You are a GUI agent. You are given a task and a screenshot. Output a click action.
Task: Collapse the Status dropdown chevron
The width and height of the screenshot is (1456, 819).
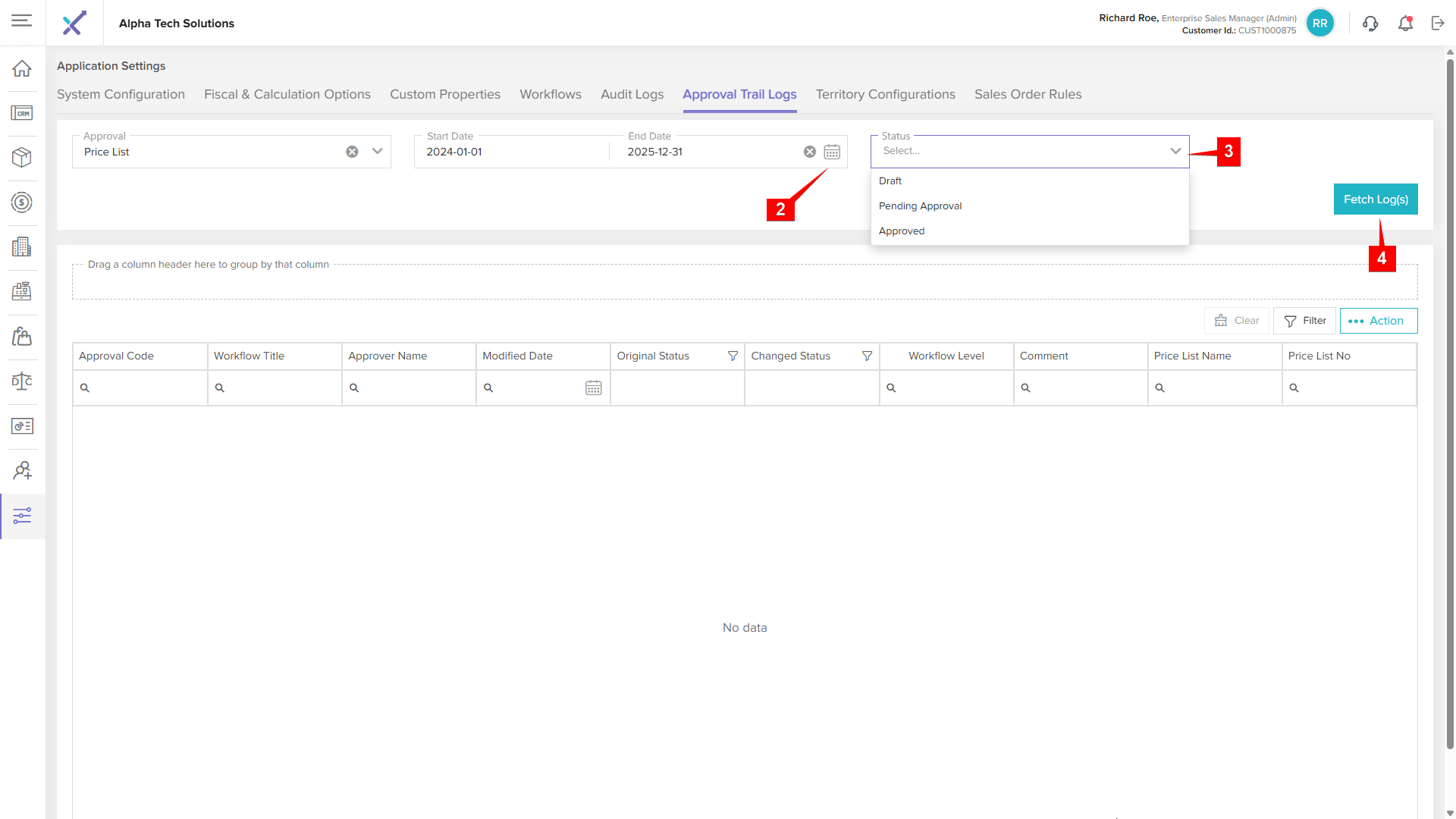pyautogui.click(x=1175, y=151)
